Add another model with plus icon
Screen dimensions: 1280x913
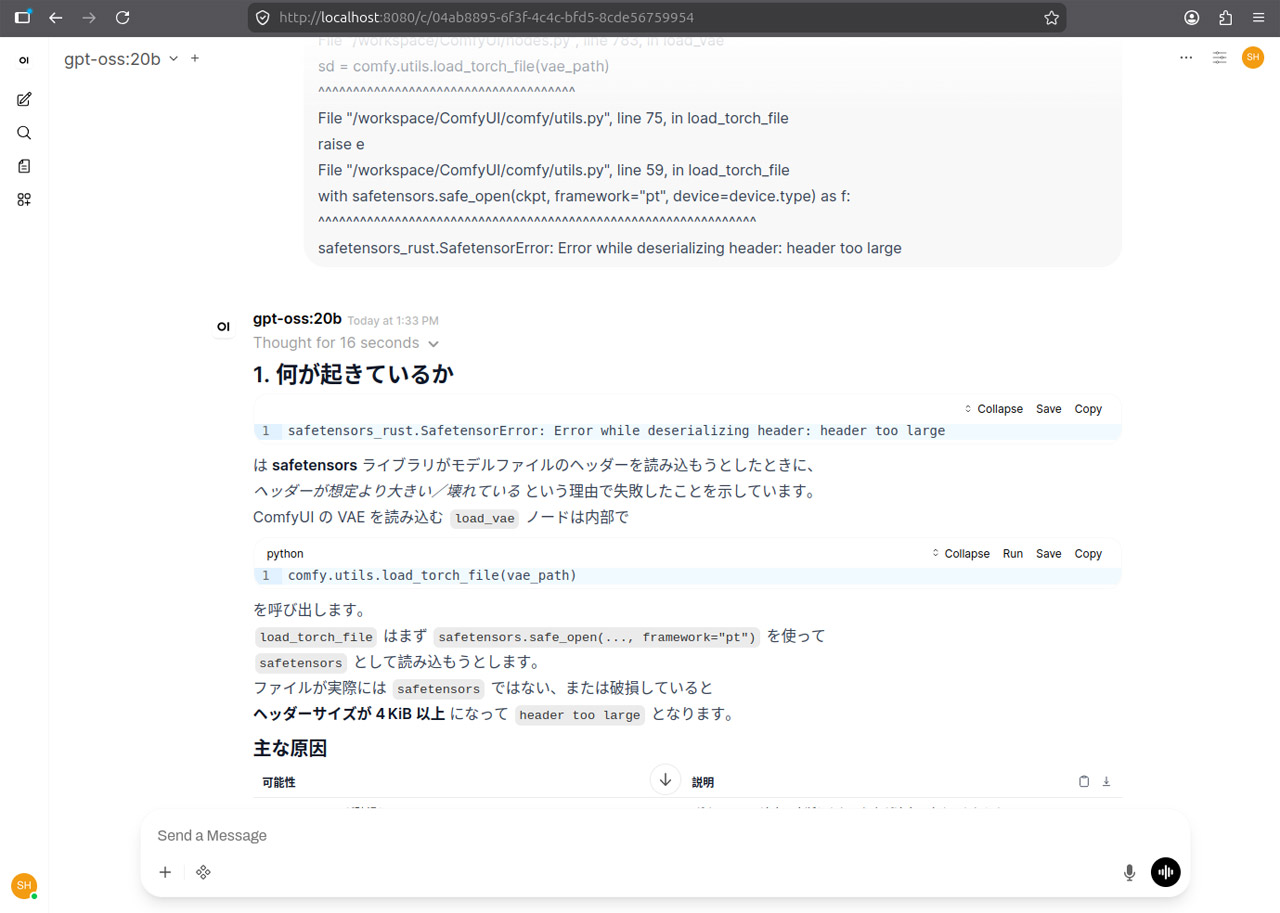tap(195, 58)
